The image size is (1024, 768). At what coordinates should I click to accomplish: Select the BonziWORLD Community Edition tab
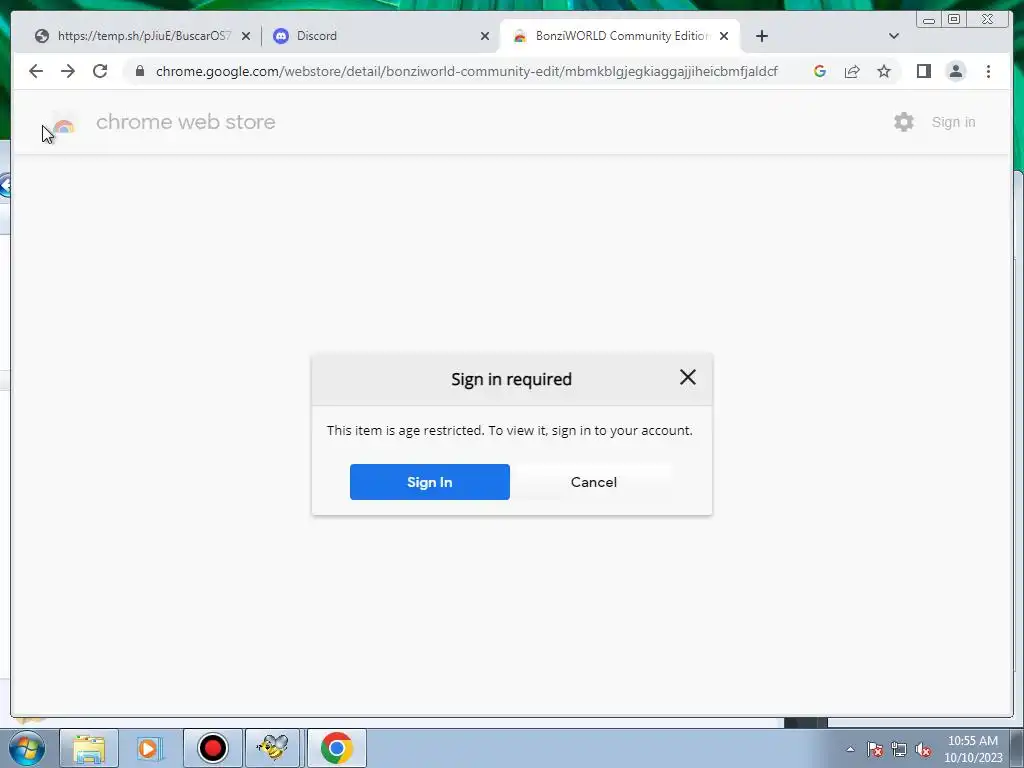[620, 36]
